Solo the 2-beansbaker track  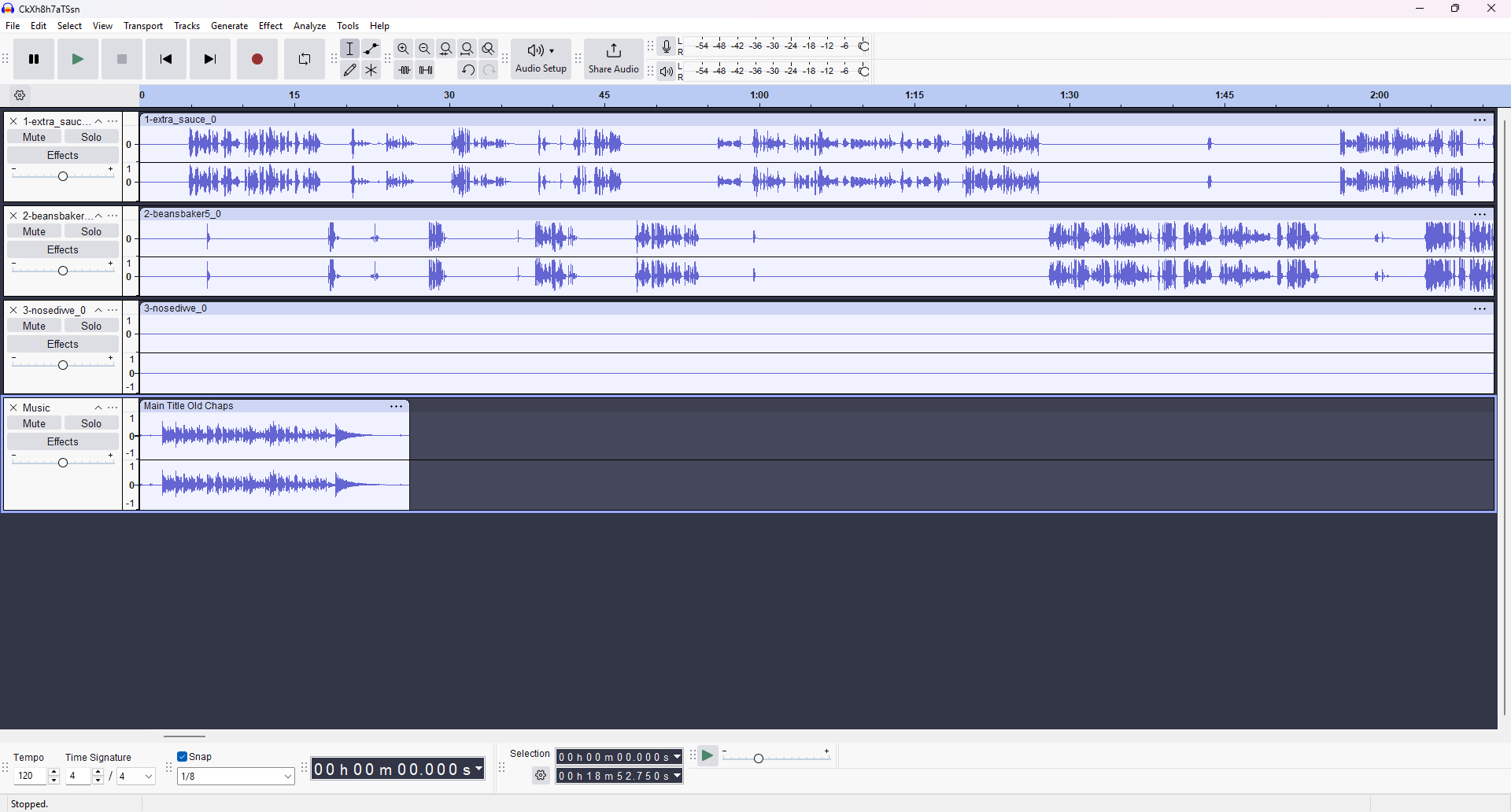click(91, 231)
